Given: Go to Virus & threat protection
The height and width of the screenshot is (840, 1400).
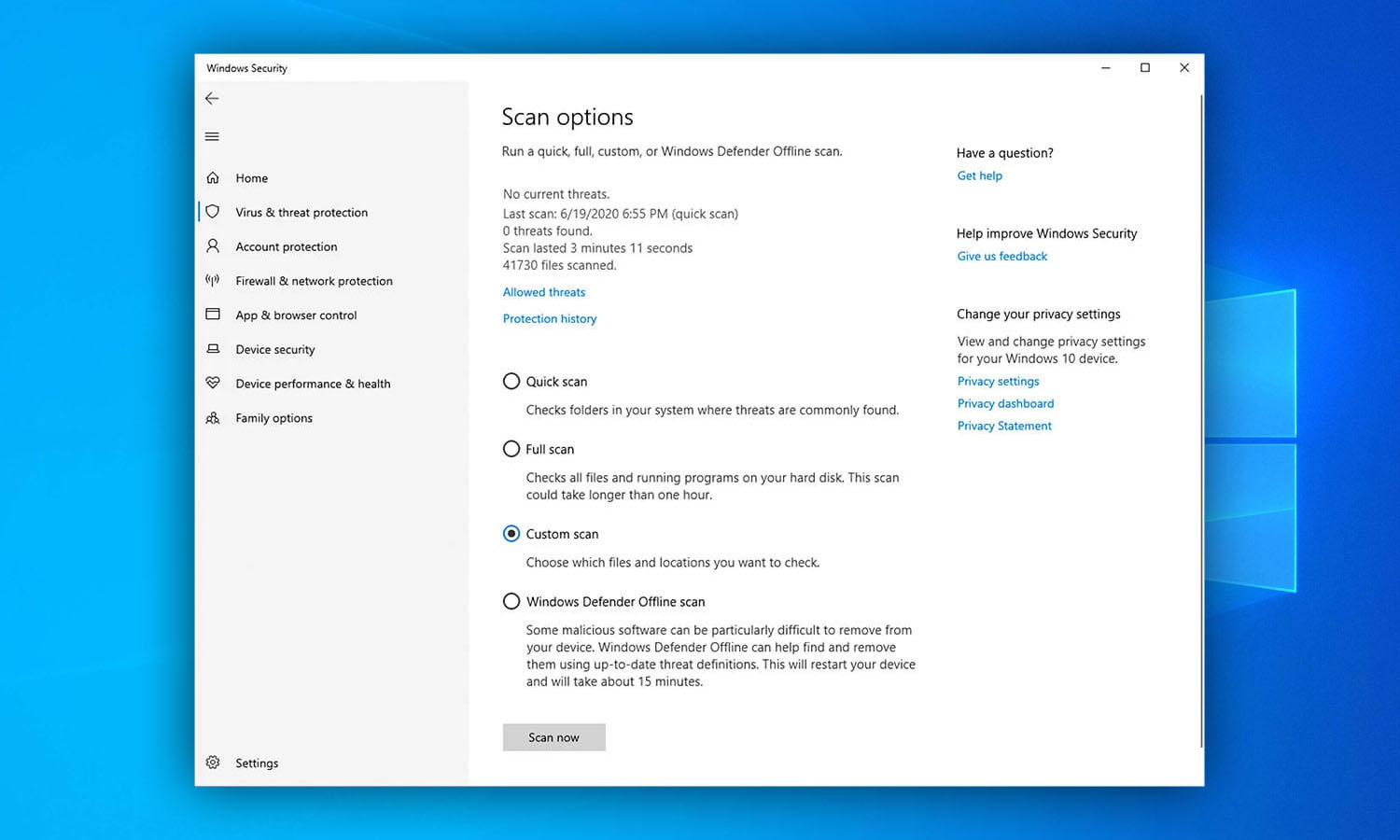Looking at the screenshot, I should pos(301,213).
